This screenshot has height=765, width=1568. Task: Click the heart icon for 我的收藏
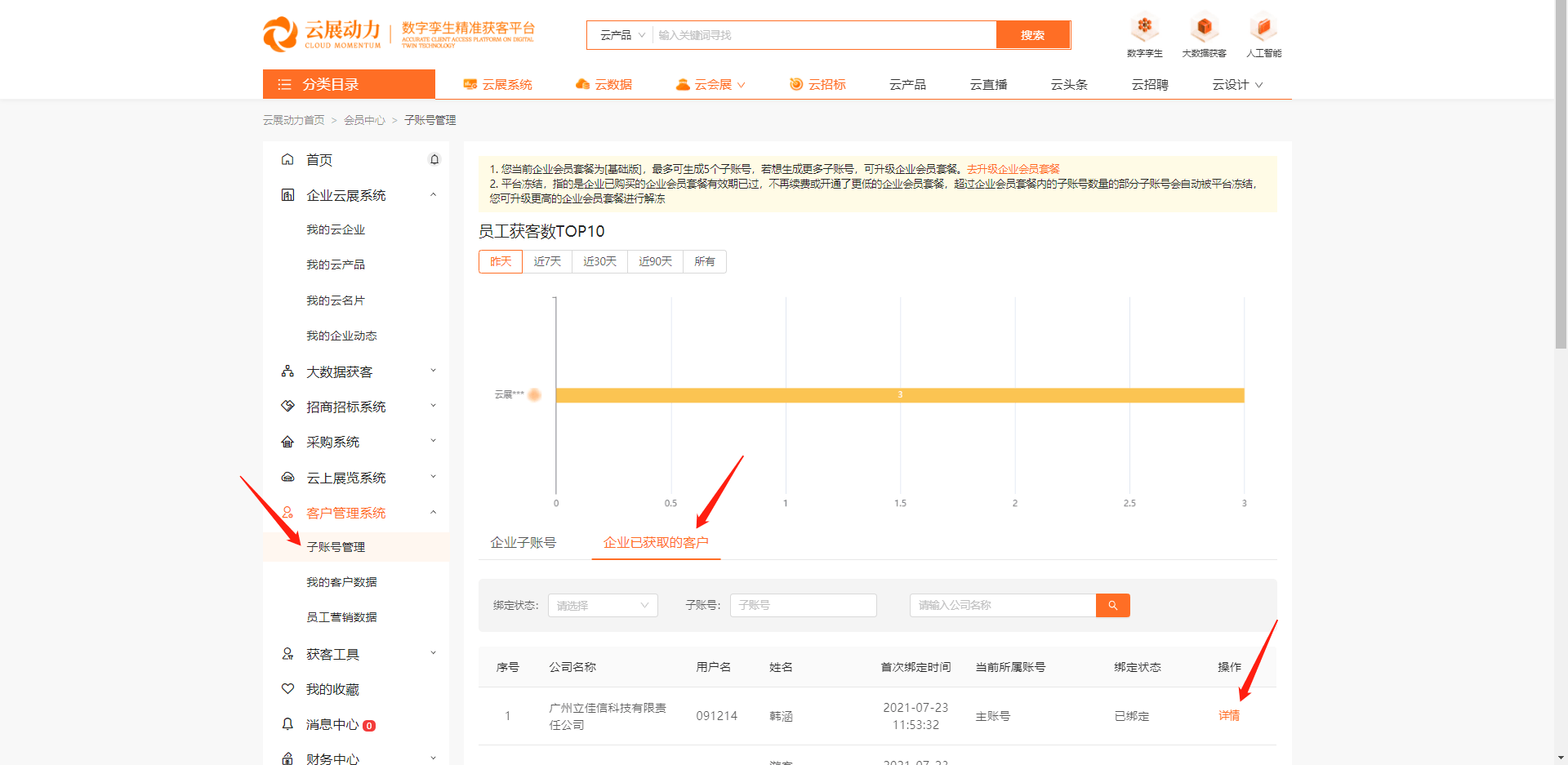coord(287,688)
